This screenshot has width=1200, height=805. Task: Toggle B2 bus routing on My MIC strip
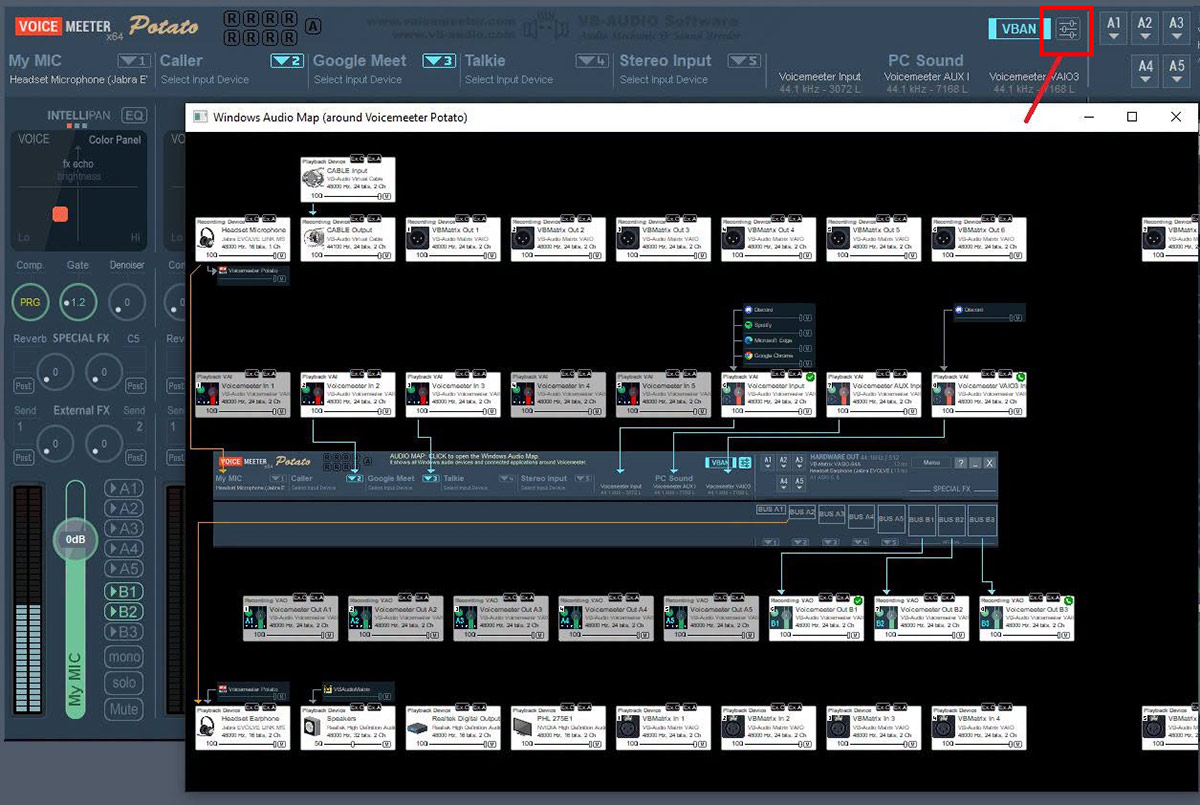123,612
